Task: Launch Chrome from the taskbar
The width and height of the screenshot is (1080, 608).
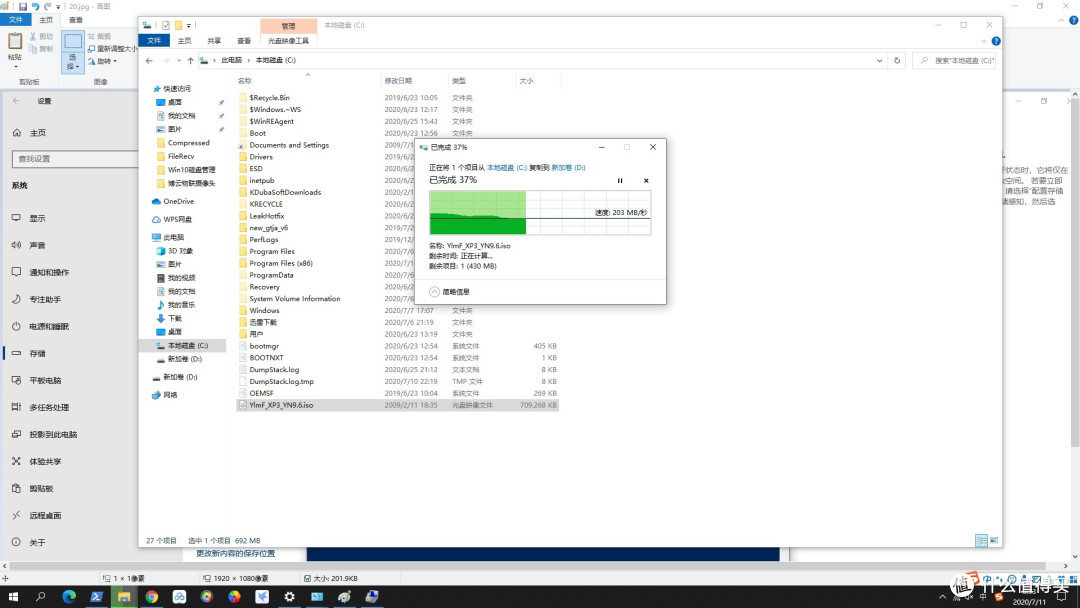Action: click(x=150, y=597)
